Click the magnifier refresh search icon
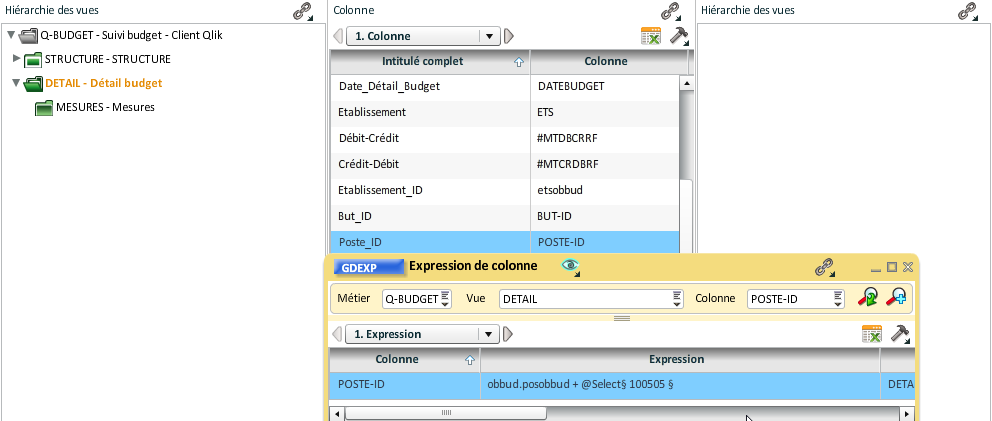 [x=867, y=297]
